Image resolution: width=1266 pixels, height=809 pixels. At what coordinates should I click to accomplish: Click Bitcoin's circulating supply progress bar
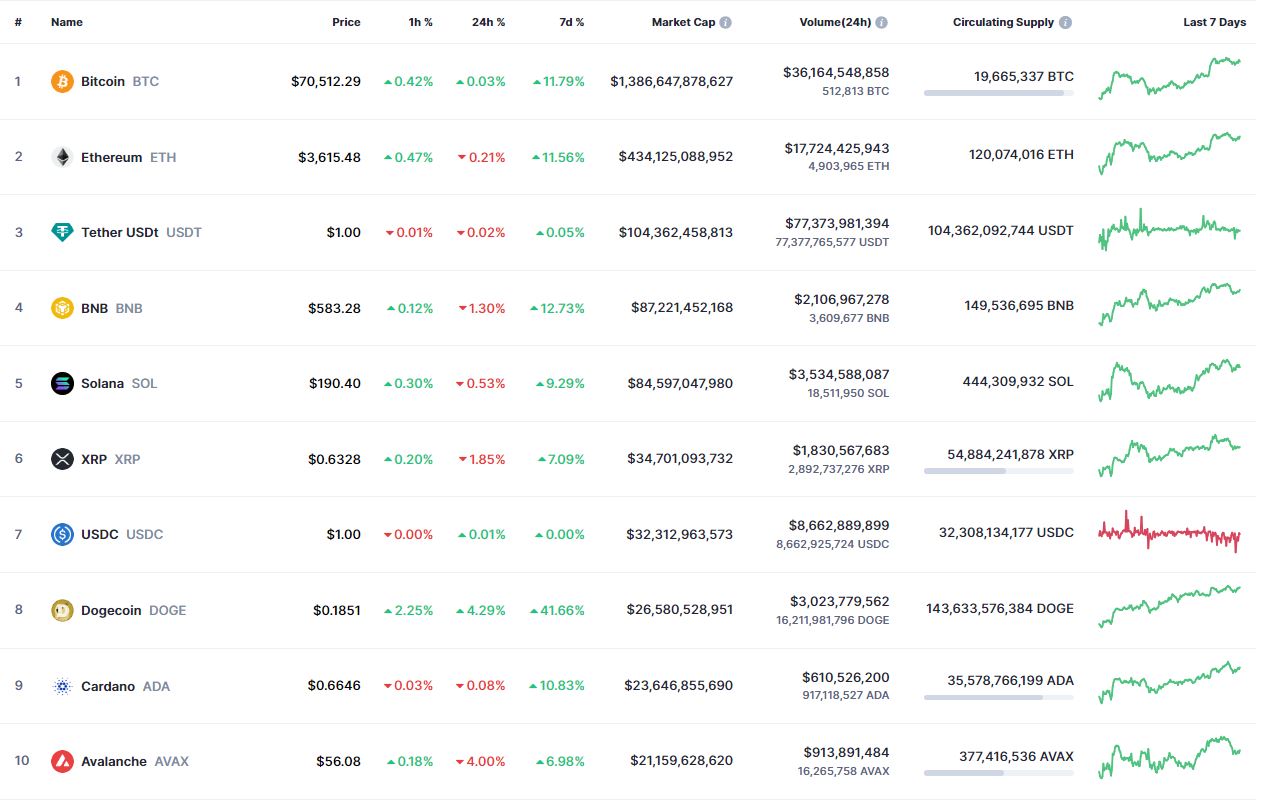[998, 93]
